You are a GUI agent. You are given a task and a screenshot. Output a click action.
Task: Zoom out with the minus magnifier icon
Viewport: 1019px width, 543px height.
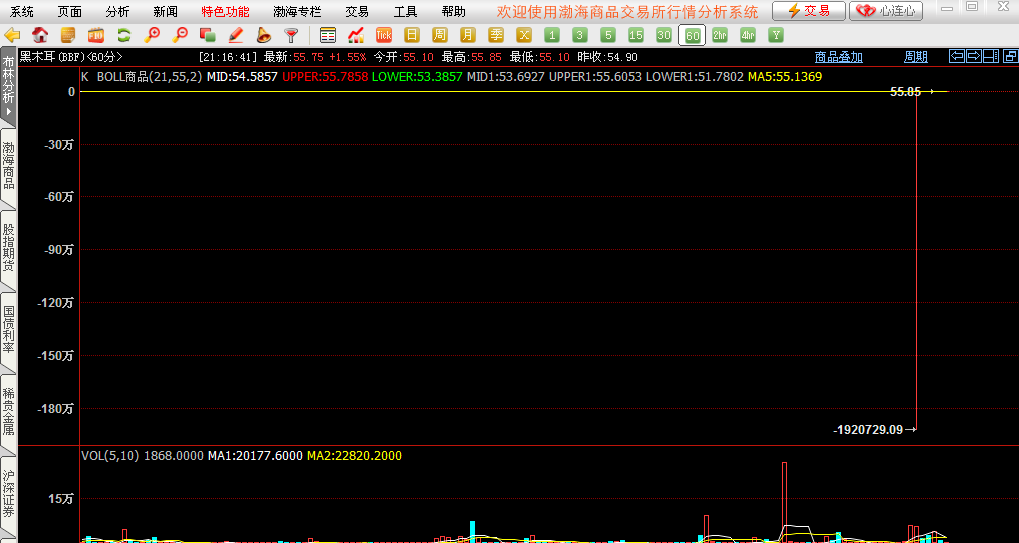(x=180, y=35)
